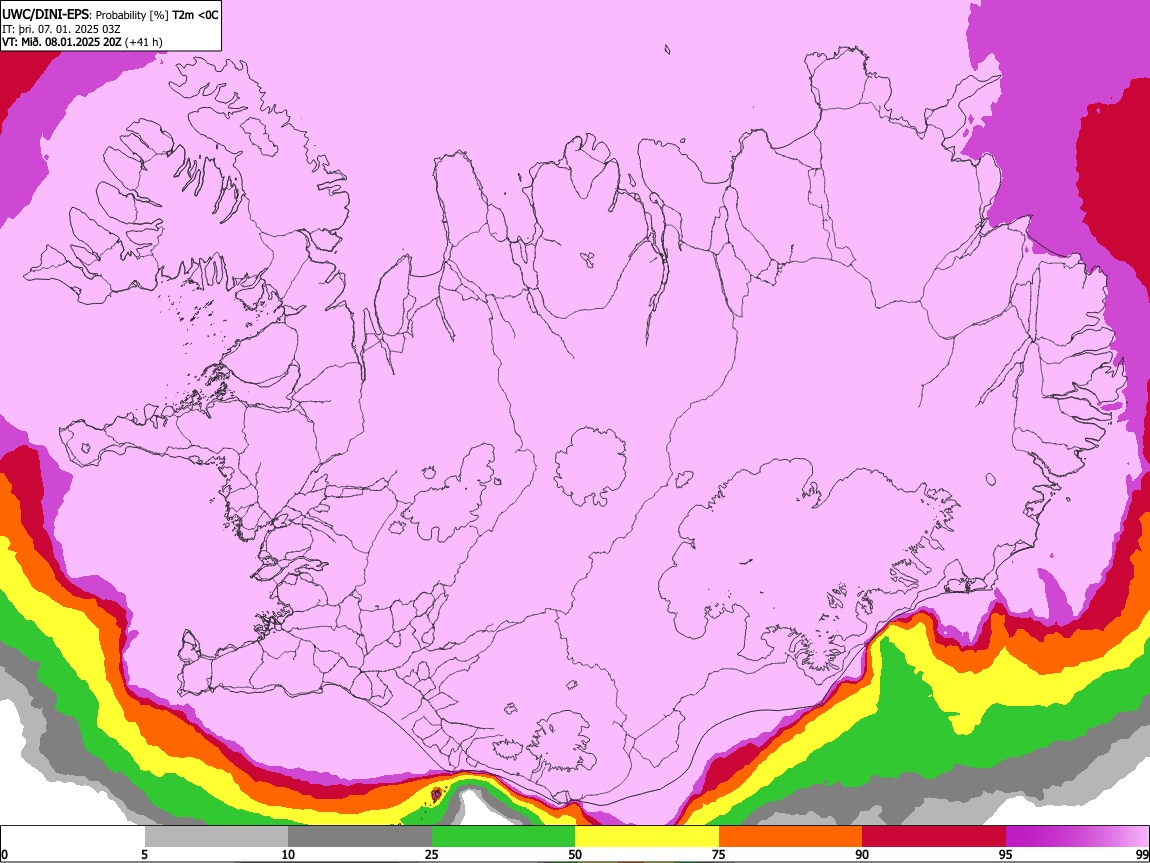The height and width of the screenshot is (863, 1150).
Task: Click the legend value '75'
Action: [719, 855]
